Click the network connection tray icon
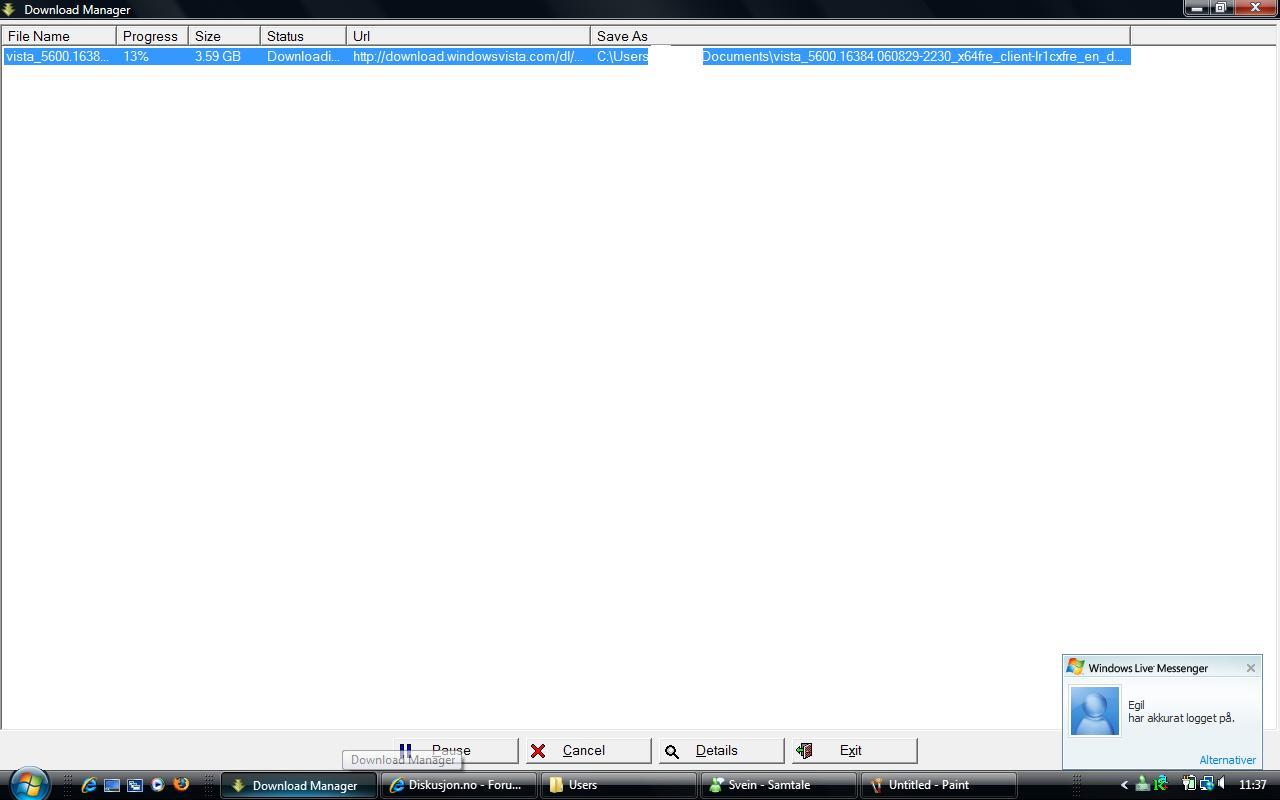This screenshot has height=800, width=1280. click(1206, 785)
